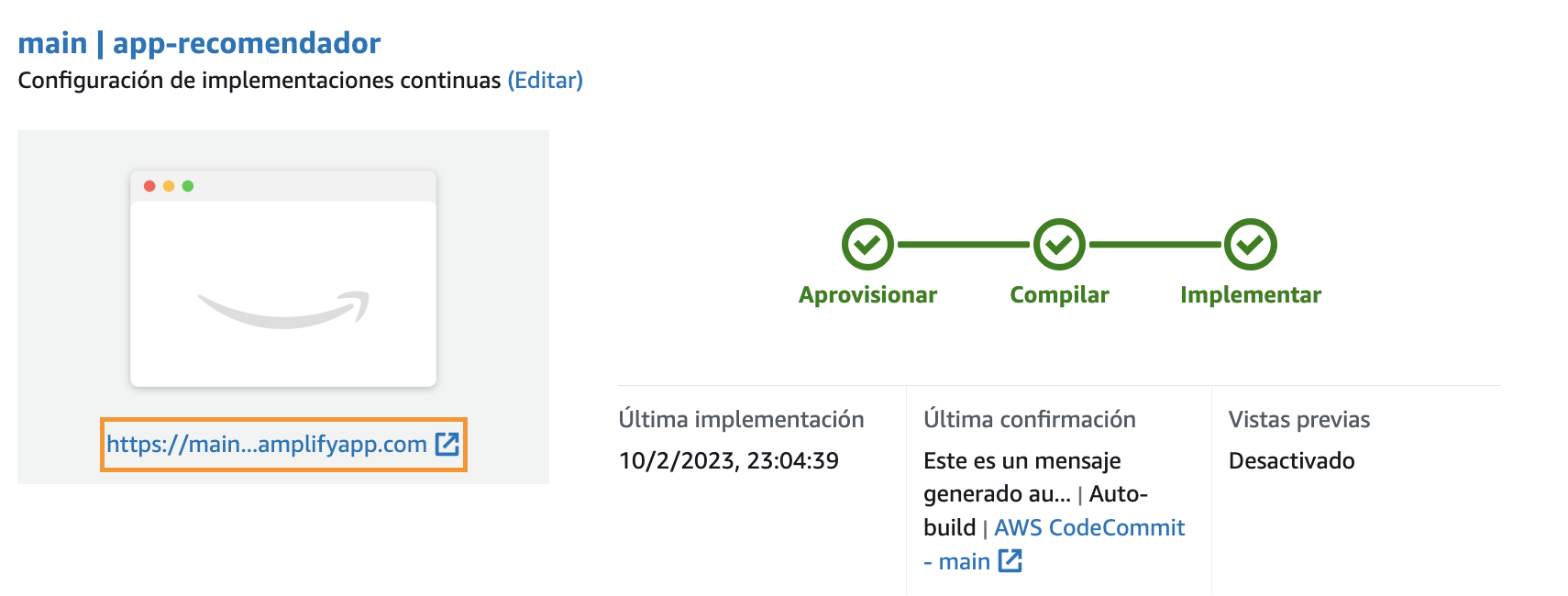This screenshot has width=1568, height=596.
Task: Select the Compilar step label
Action: click(1059, 295)
